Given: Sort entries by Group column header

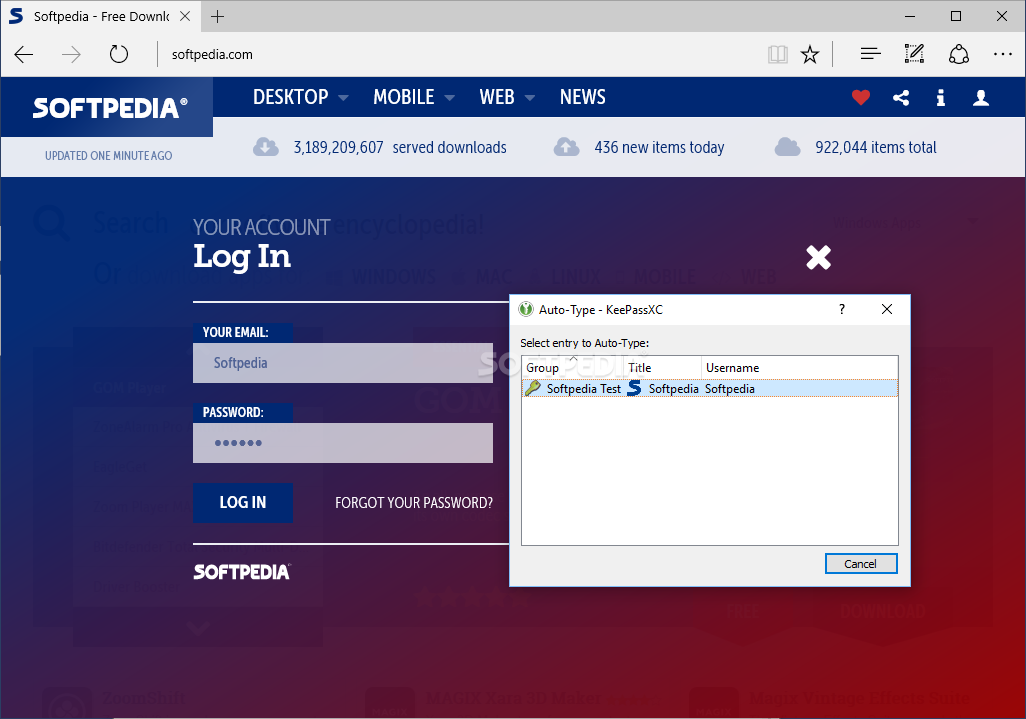Looking at the screenshot, I should click(x=573, y=368).
